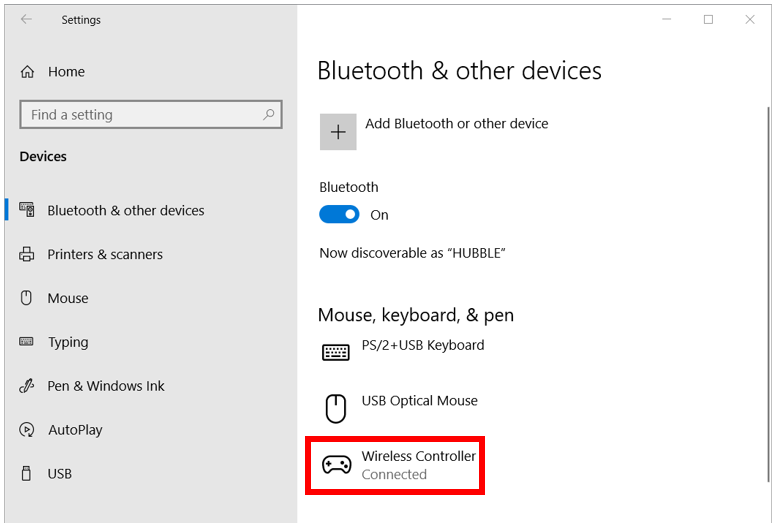776x529 pixels.
Task: Select the USB Optical Mouse device
Action: click(400, 407)
